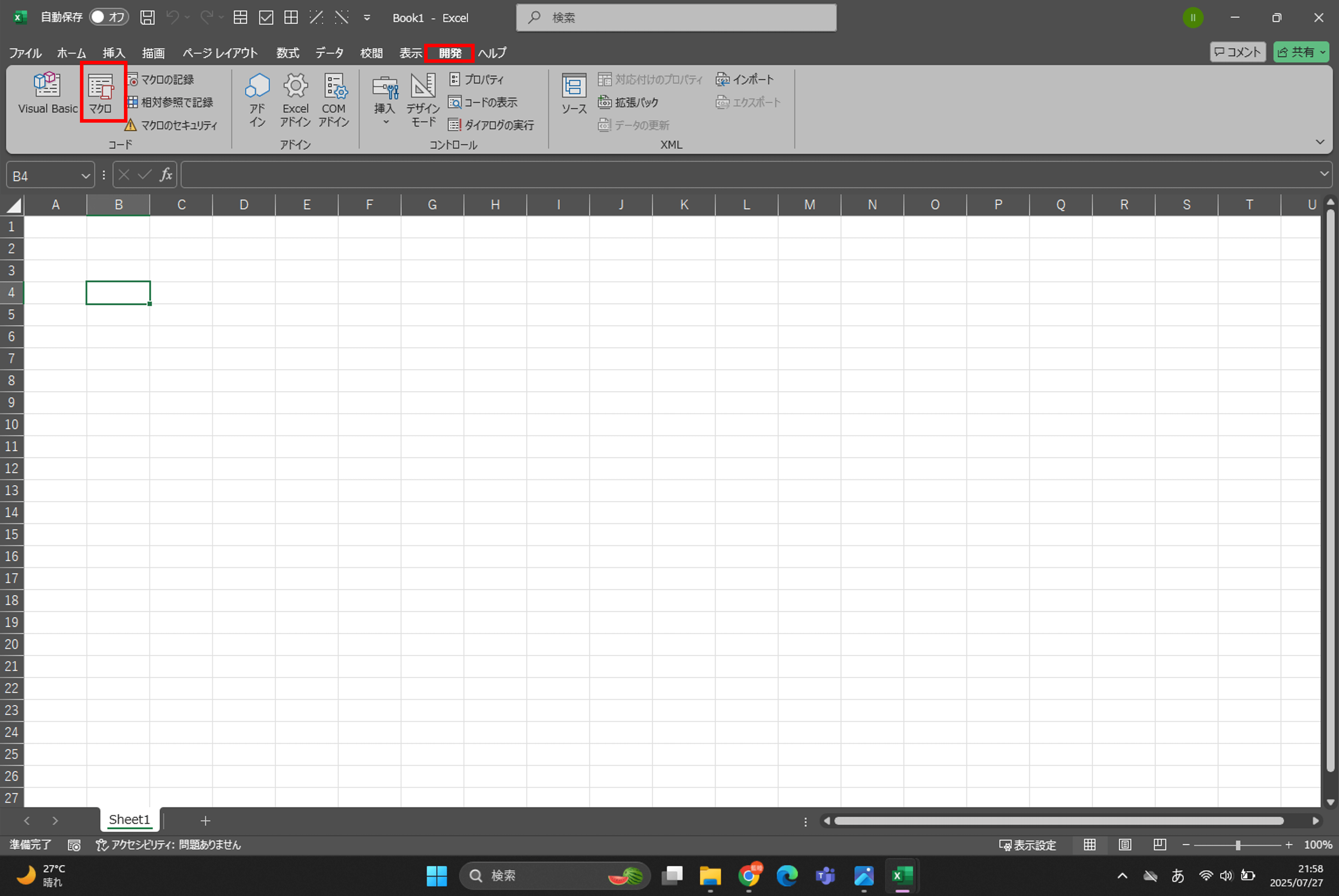The height and width of the screenshot is (896, 1339).
Task: Click ダイアログの実行 (Run Dialog)
Action: click(491, 125)
